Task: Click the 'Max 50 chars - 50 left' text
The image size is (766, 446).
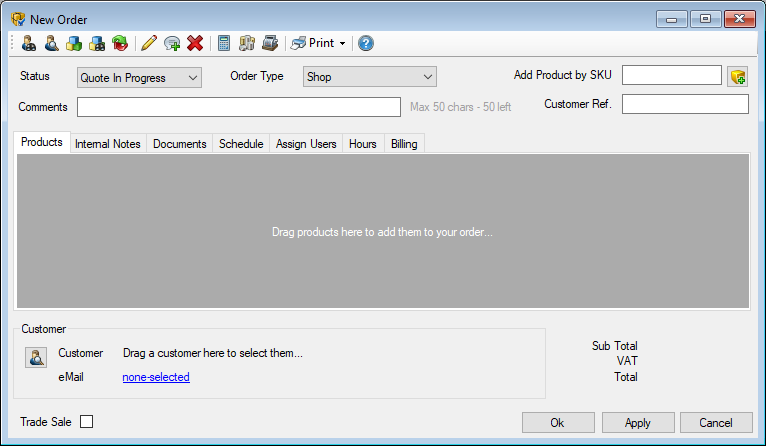Action: point(461,107)
